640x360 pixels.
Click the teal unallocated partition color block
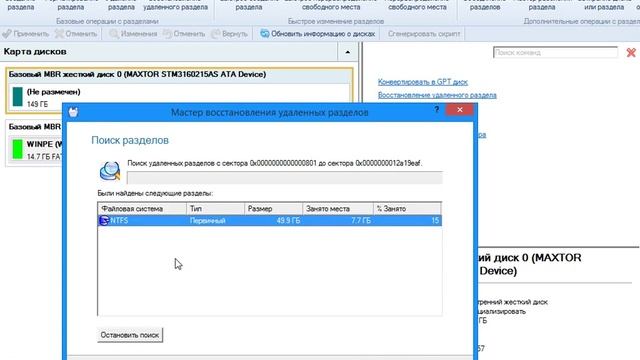(17, 97)
